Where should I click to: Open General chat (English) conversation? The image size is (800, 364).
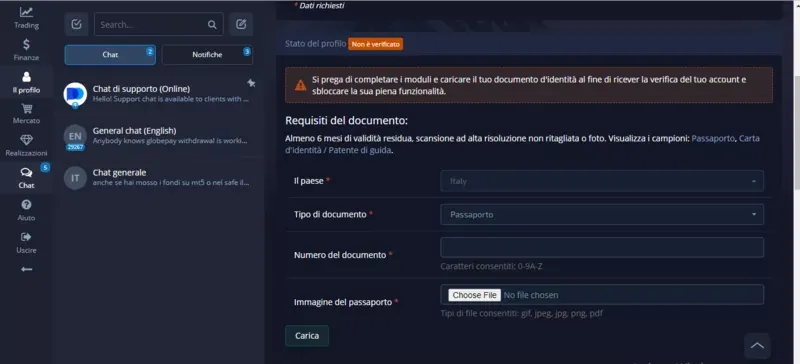(x=159, y=136)
